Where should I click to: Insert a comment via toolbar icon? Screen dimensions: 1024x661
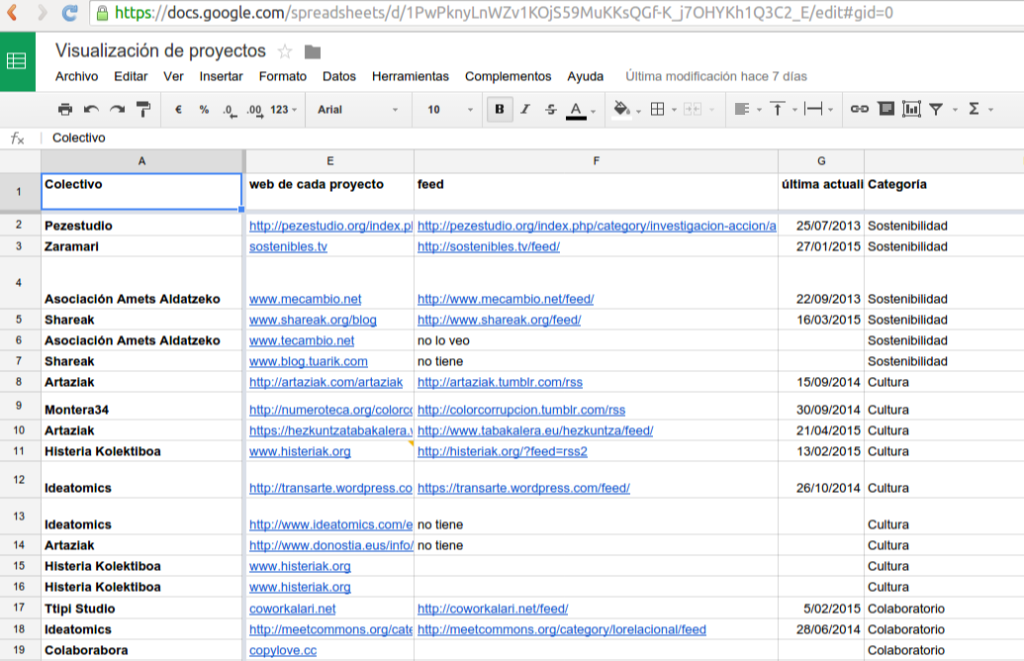pyautogui.click(x=886, y=109)
